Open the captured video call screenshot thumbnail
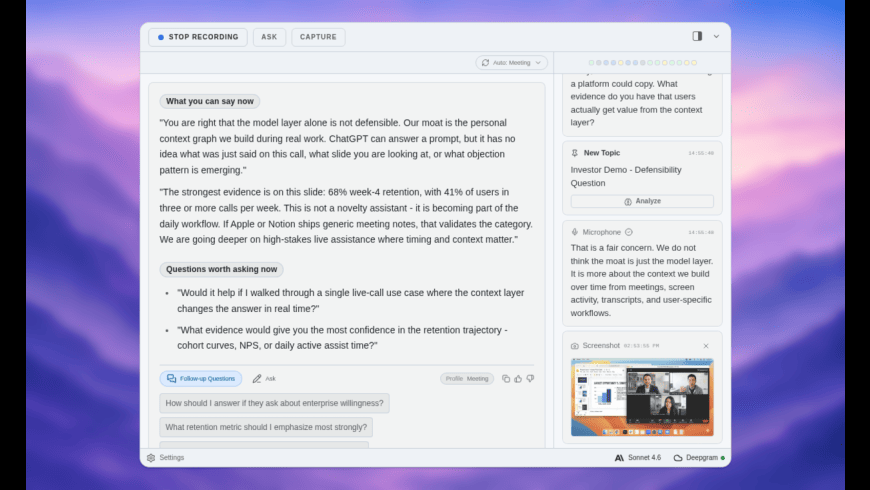This screenshot has width=870, height=490. tap(642, 397)
